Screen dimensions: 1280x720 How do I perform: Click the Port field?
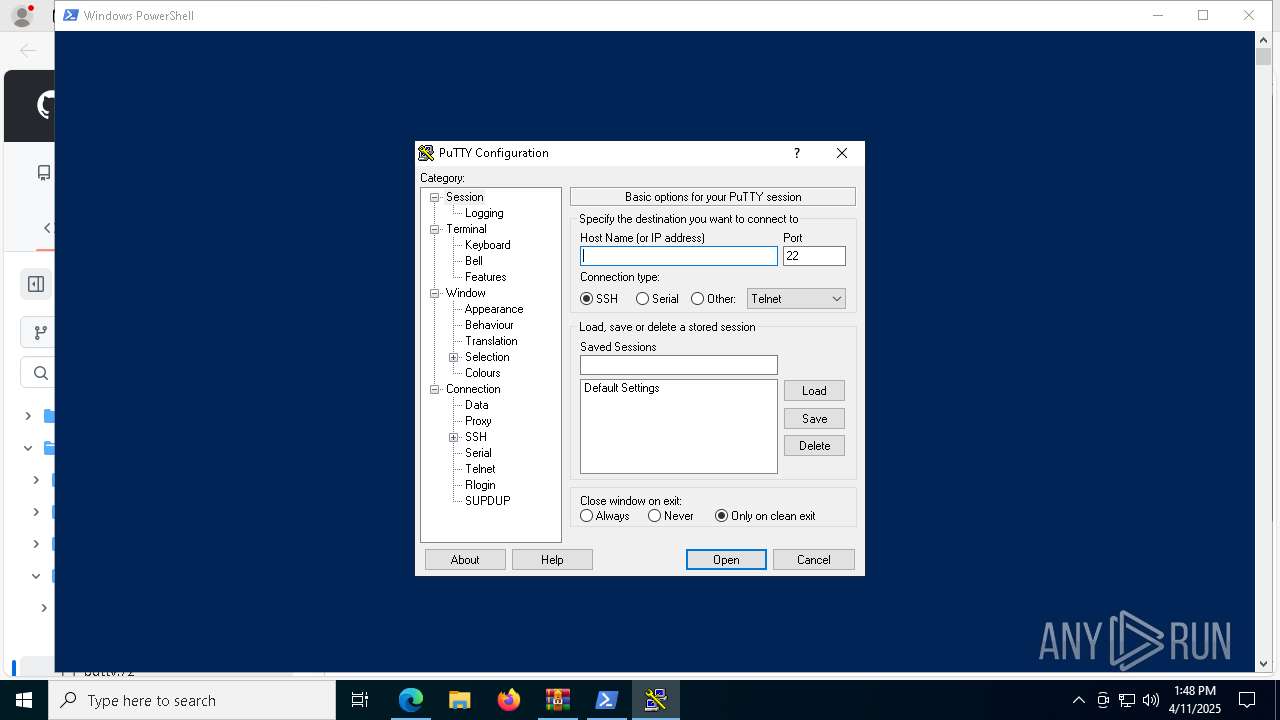(x=814, y=256)
